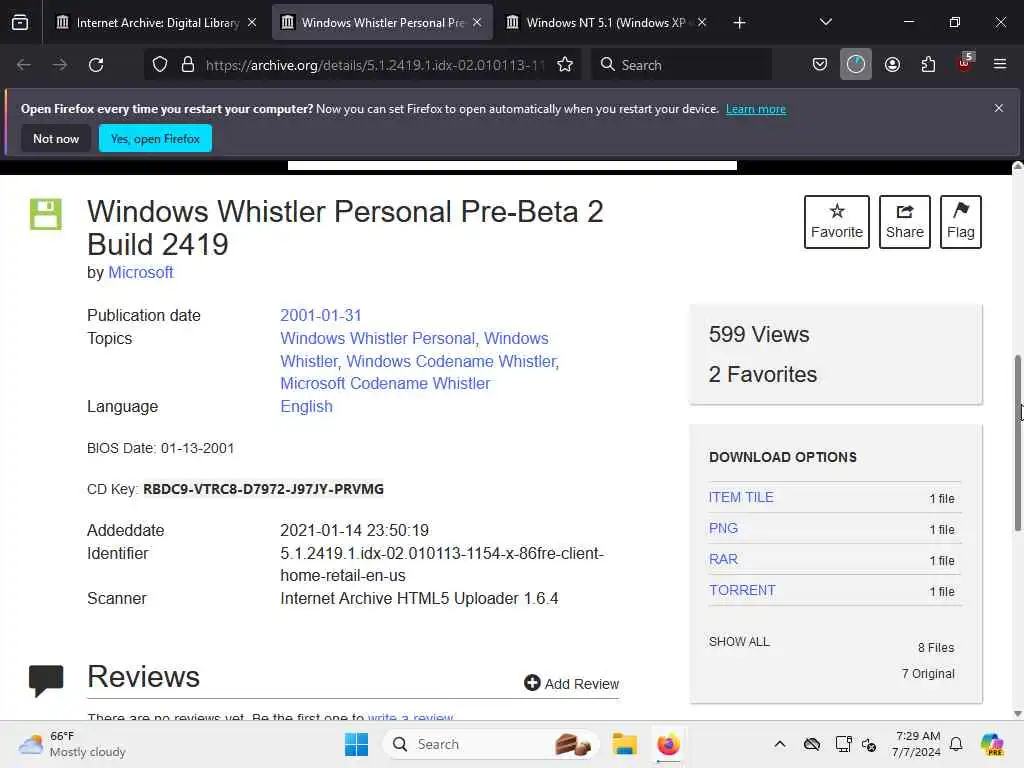1024x768 pixels.
Task: Click the browser forward arrow
Action: 59,65
